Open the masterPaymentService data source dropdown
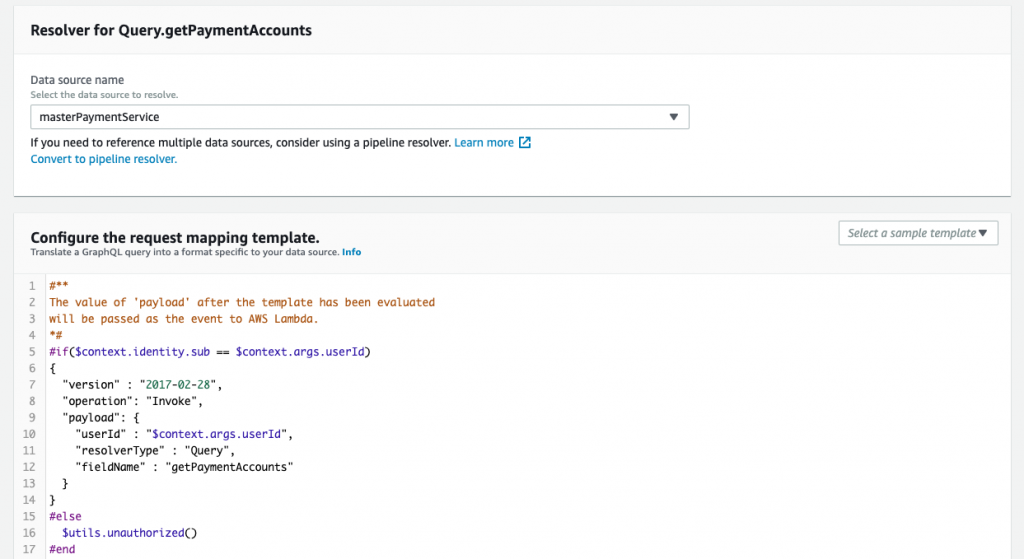This screenshot has width=1024, height=559. point(359,117)
